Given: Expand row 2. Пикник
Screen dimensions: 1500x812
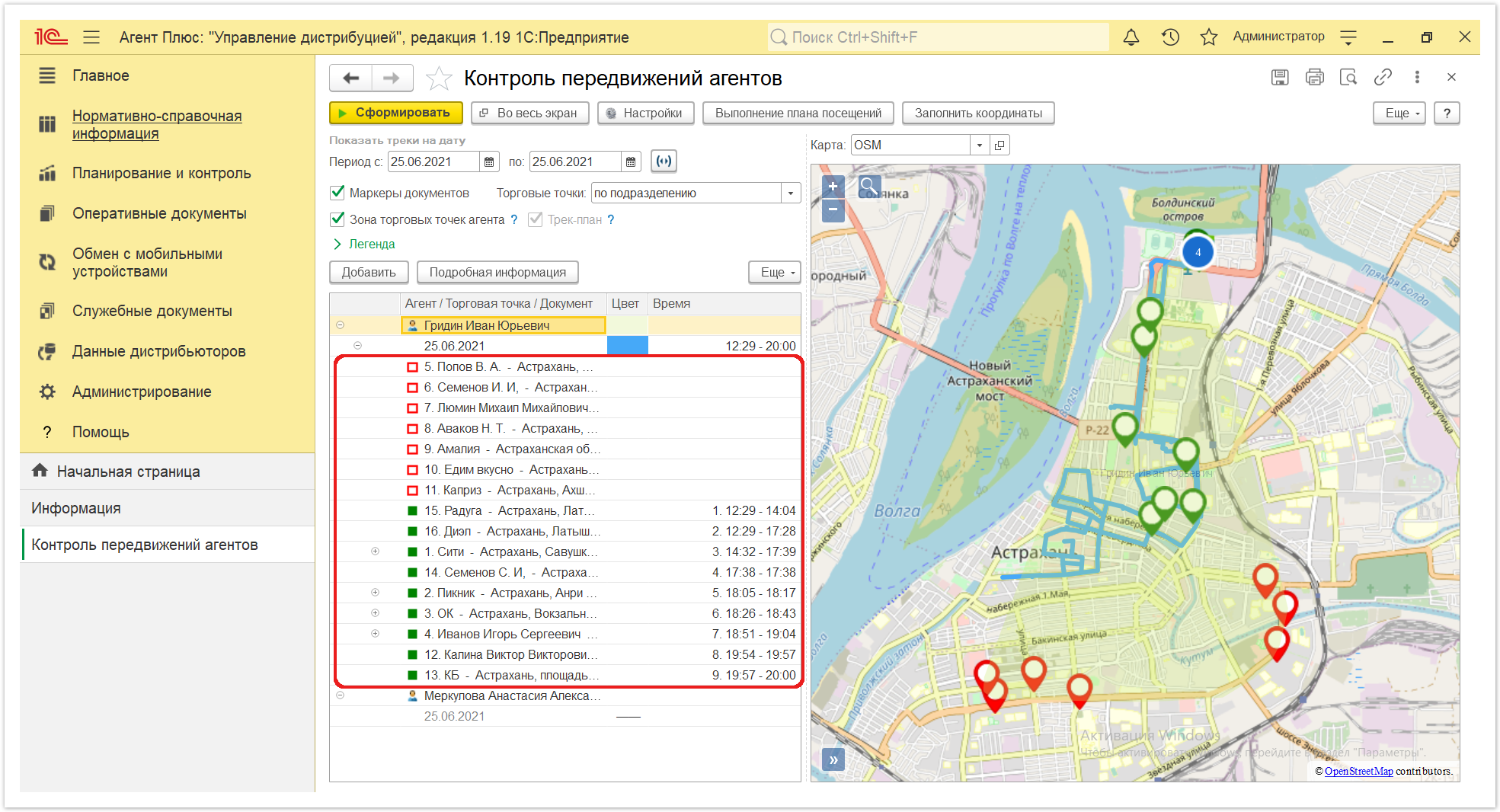Looking at the screenshot, I should point(375,593).
